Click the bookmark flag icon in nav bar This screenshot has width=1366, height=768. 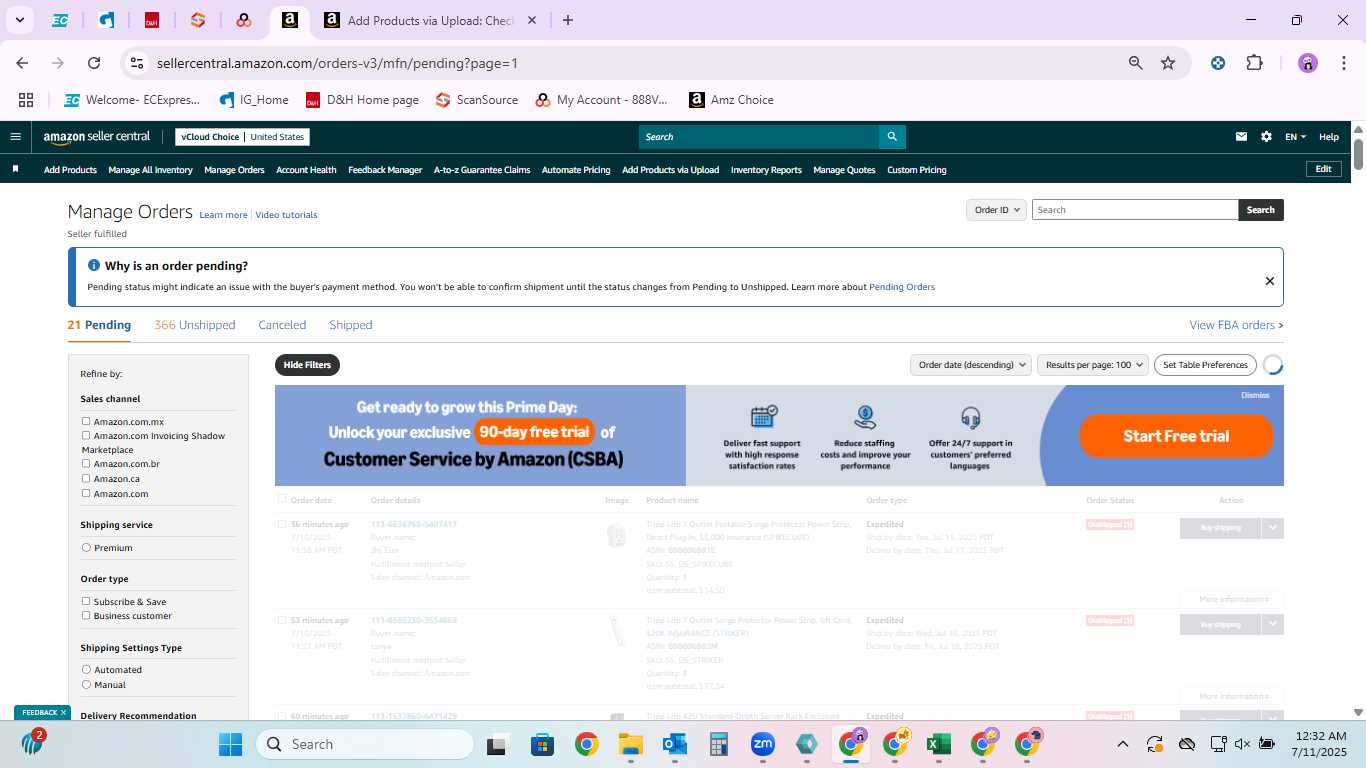pyautogui.click(x=15, y=169)
